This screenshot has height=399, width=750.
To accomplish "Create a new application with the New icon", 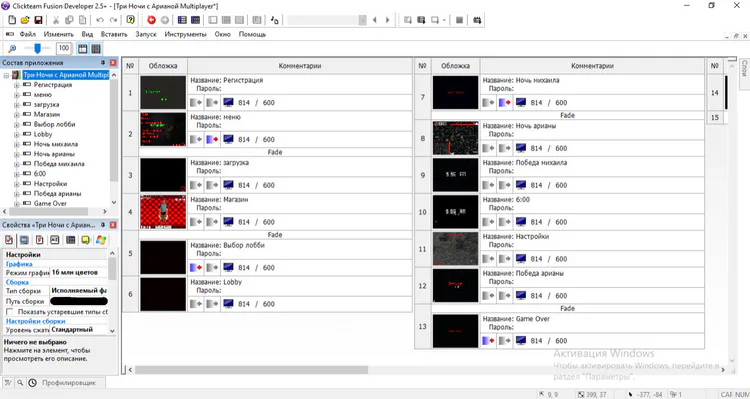I will 12,20.
